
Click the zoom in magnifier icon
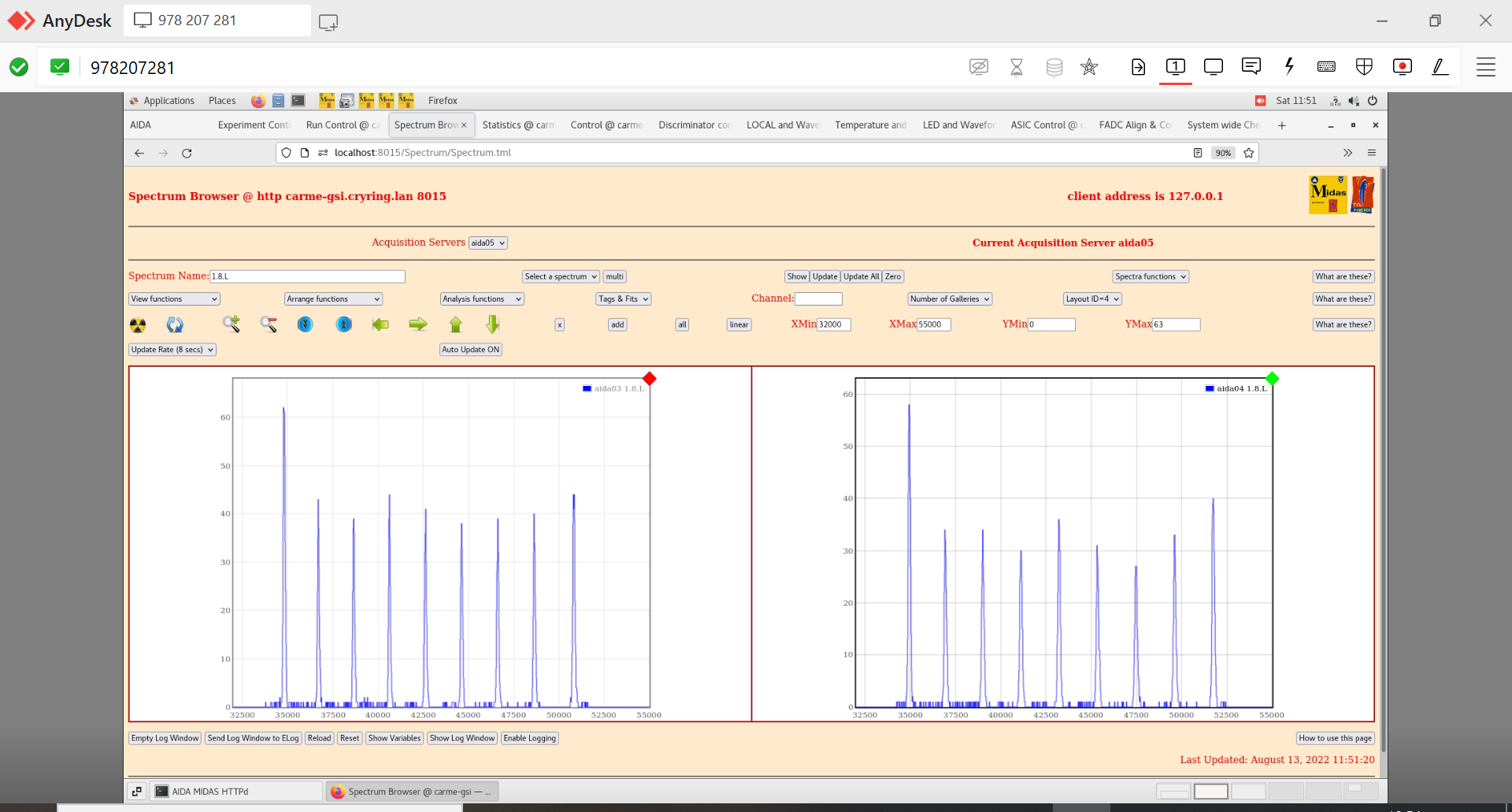[x=231, y=324]
